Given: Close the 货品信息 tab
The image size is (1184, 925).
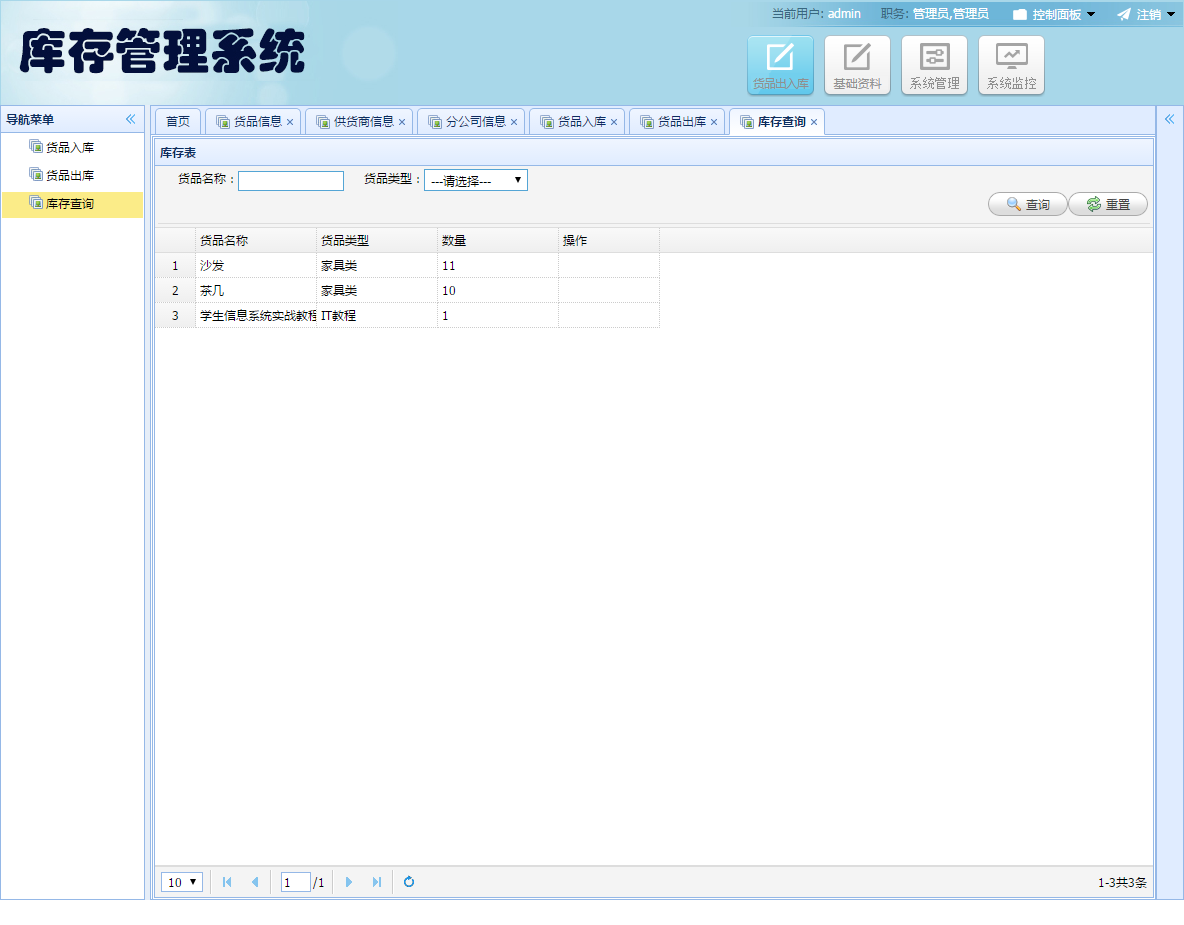Looking at the screenshot, I should [290, 122].
